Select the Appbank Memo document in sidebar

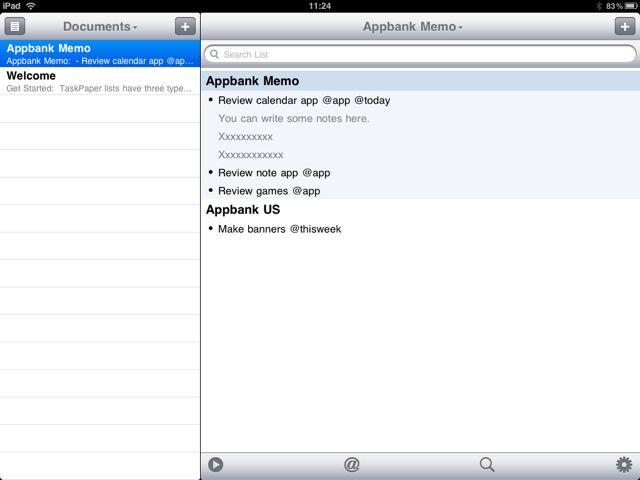[100, 53]
